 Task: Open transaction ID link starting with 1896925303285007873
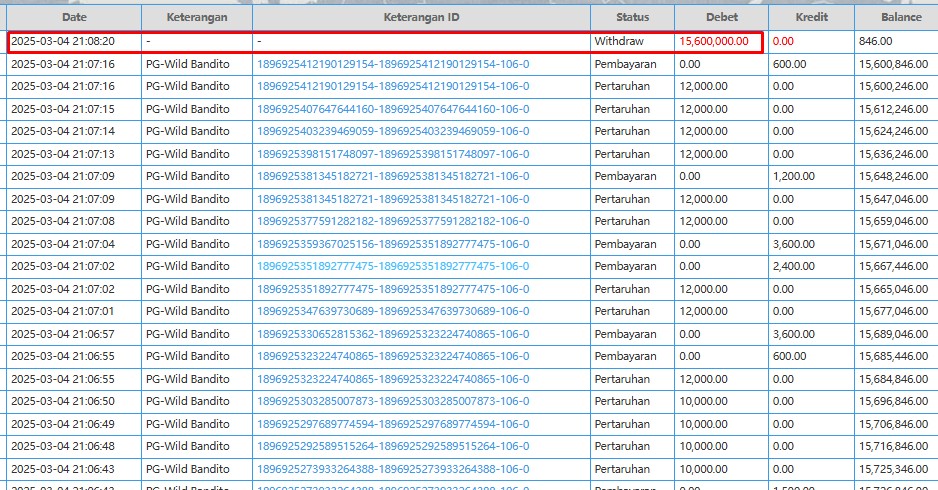393,401
